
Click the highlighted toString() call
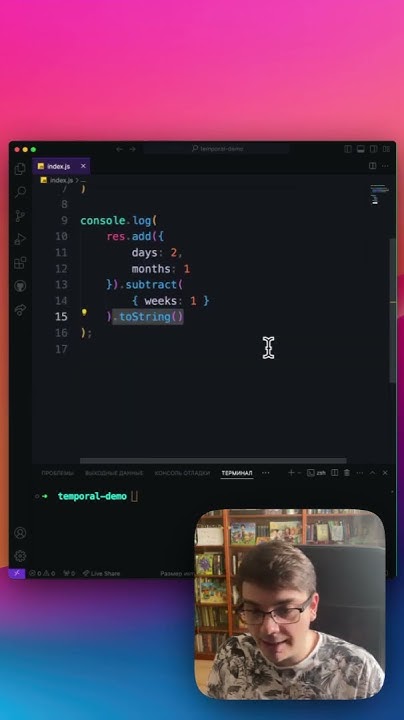pyautogui.click(x=148, y=316)
